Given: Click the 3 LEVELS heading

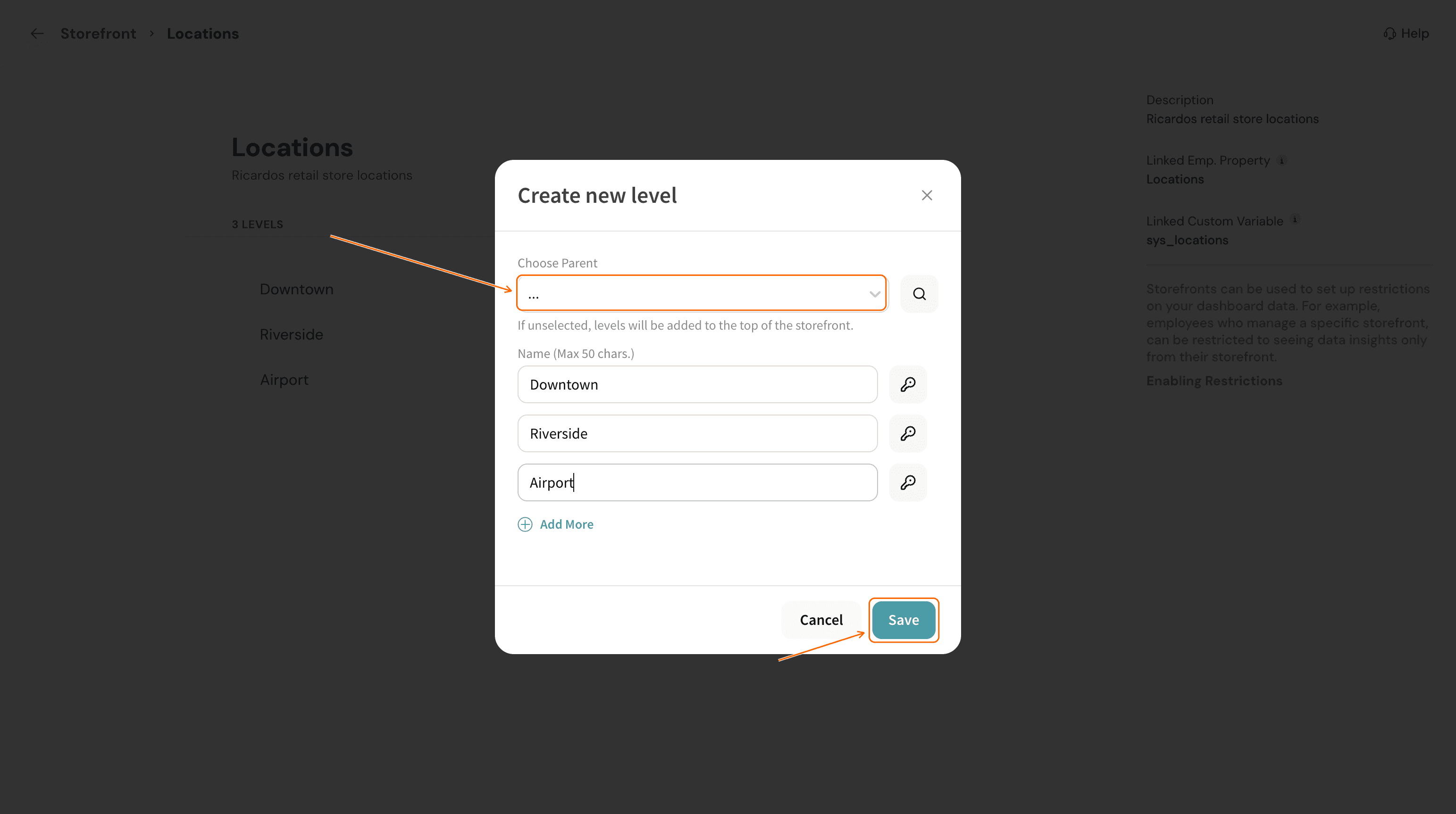Looking at the screenshot, I should point(258,224).
